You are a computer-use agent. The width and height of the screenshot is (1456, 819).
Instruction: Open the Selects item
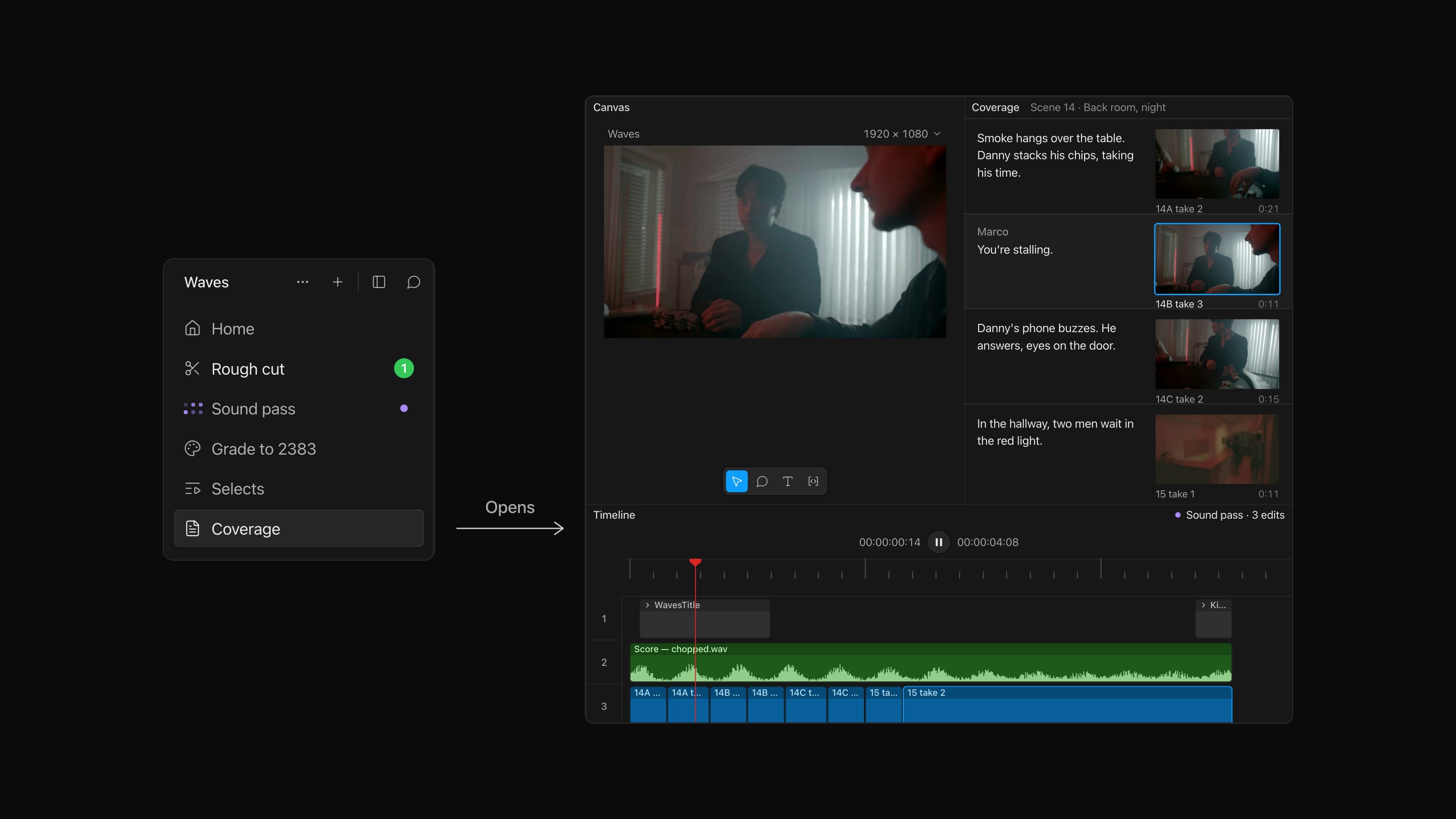coord(298,489)
